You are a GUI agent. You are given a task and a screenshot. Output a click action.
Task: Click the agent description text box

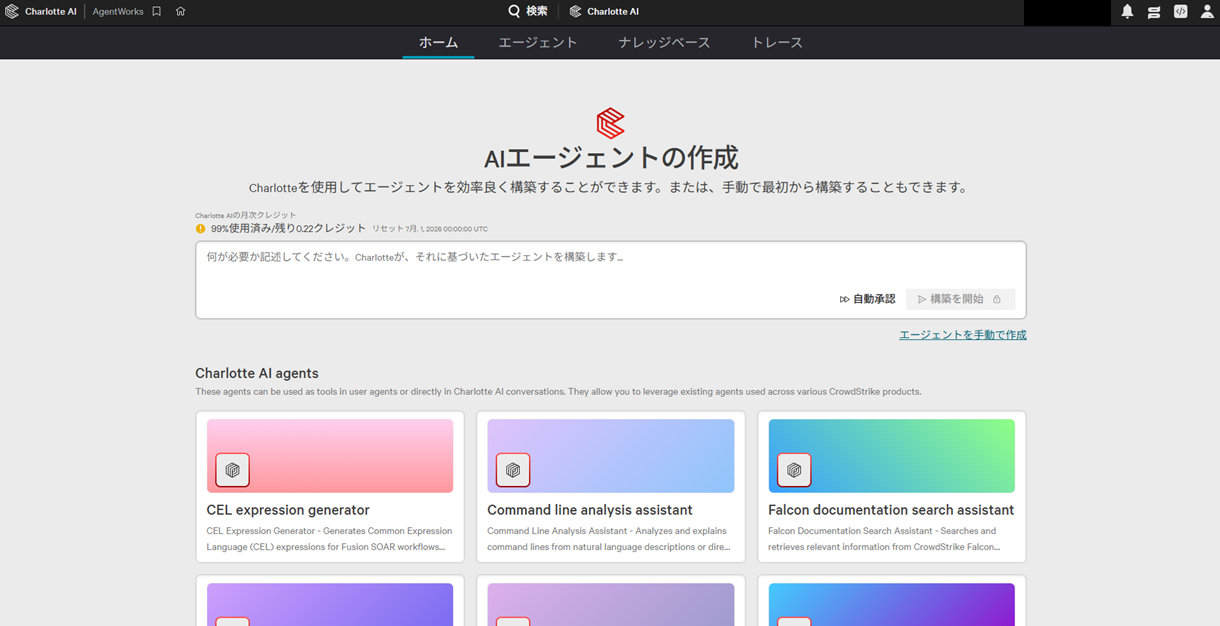(610, 280)
